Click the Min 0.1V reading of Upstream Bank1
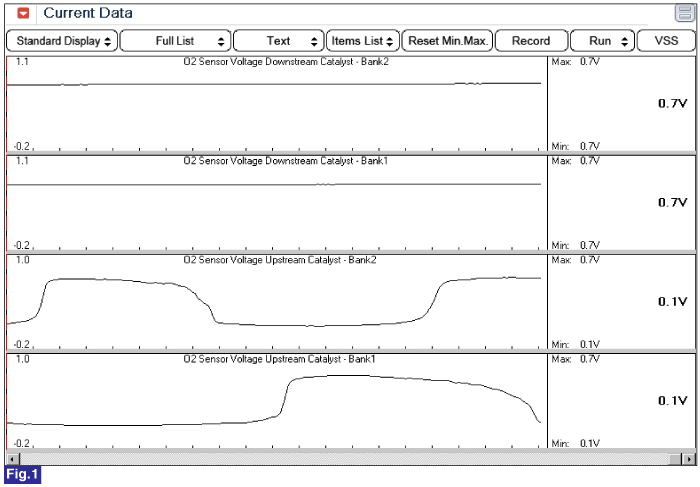The height and width of the screenshot is (487, 700). (575, 443)
